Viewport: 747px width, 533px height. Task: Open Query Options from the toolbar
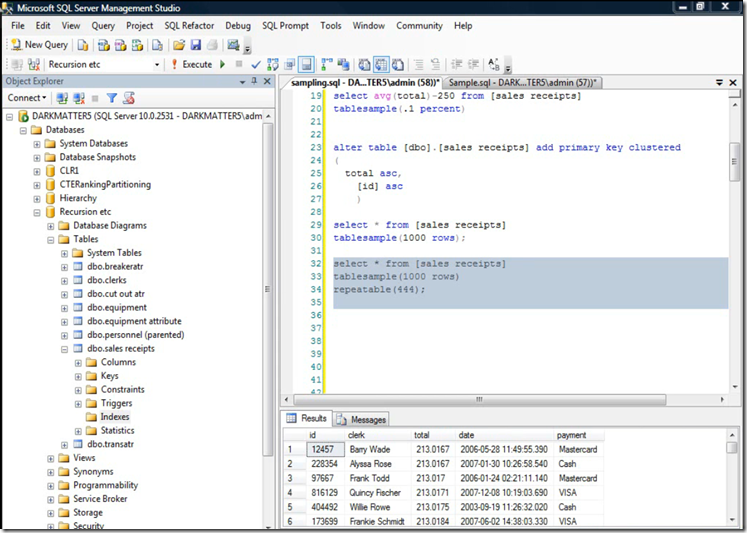pos(290,64)
